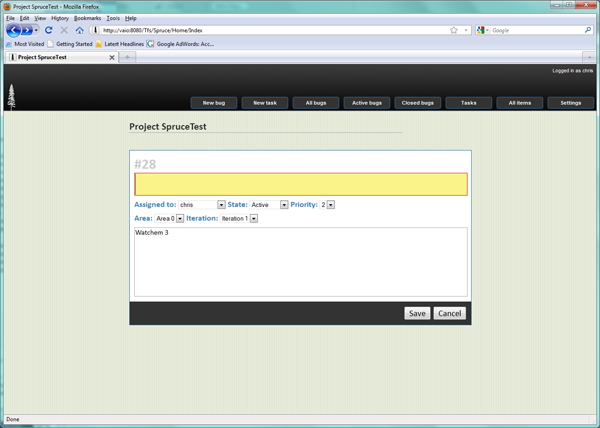Open the Area dropdown showing Area 0
Viewport: 600px width, 428px height.
[169, 218]
